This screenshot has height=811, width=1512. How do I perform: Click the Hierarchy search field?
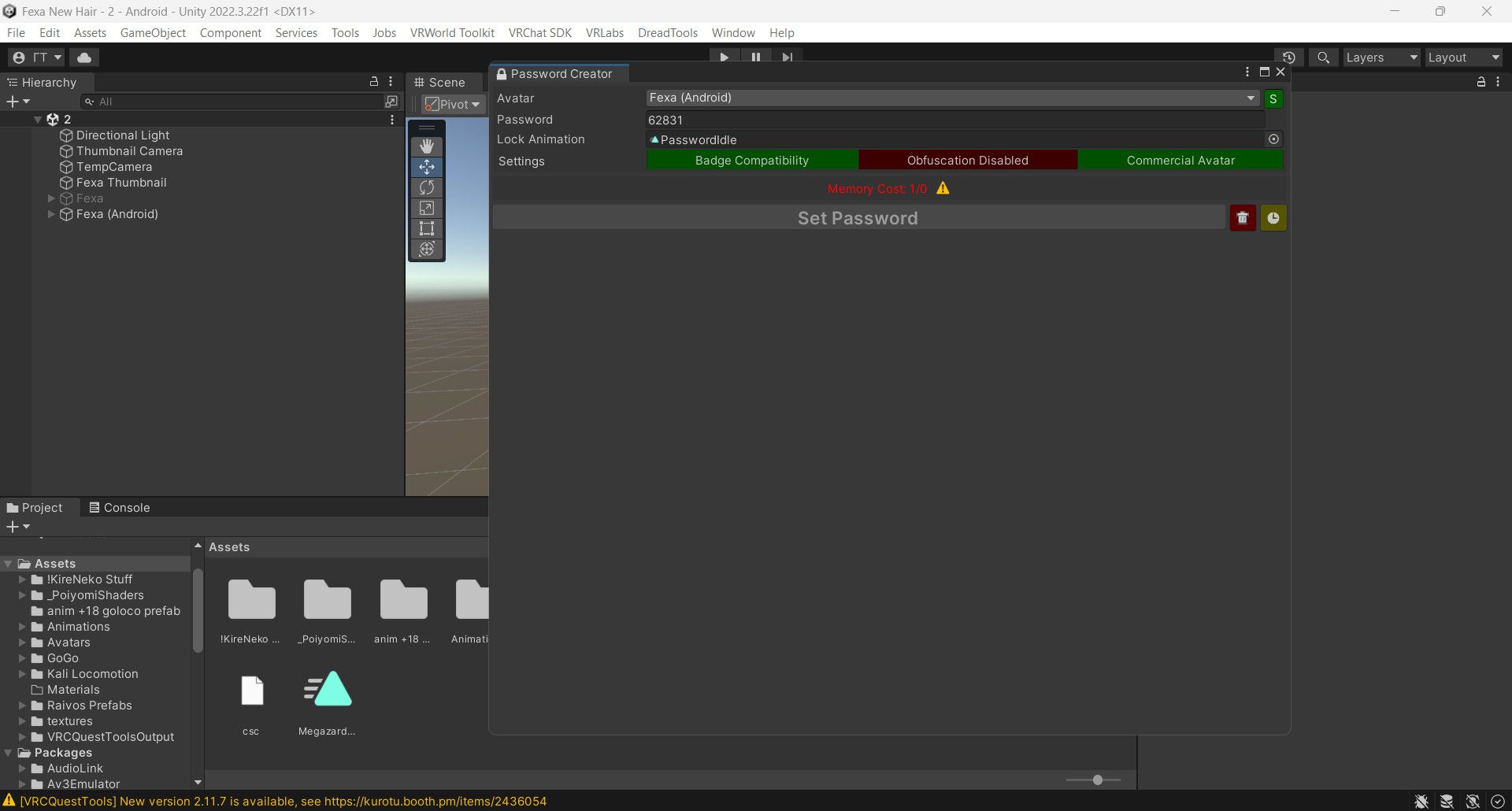click(x=232, y=102)
